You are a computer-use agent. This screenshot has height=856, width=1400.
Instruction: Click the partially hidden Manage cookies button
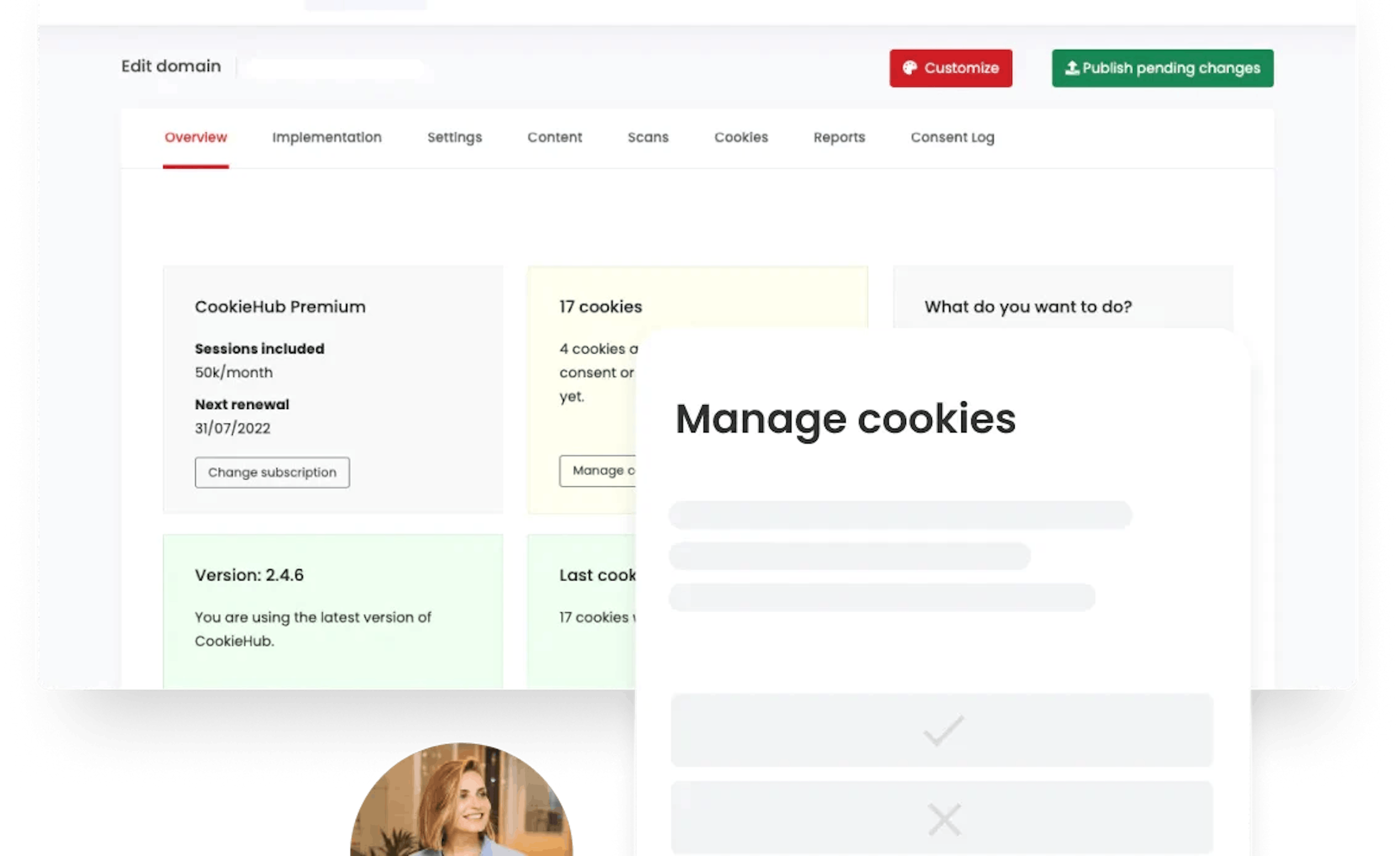(597, 470)
